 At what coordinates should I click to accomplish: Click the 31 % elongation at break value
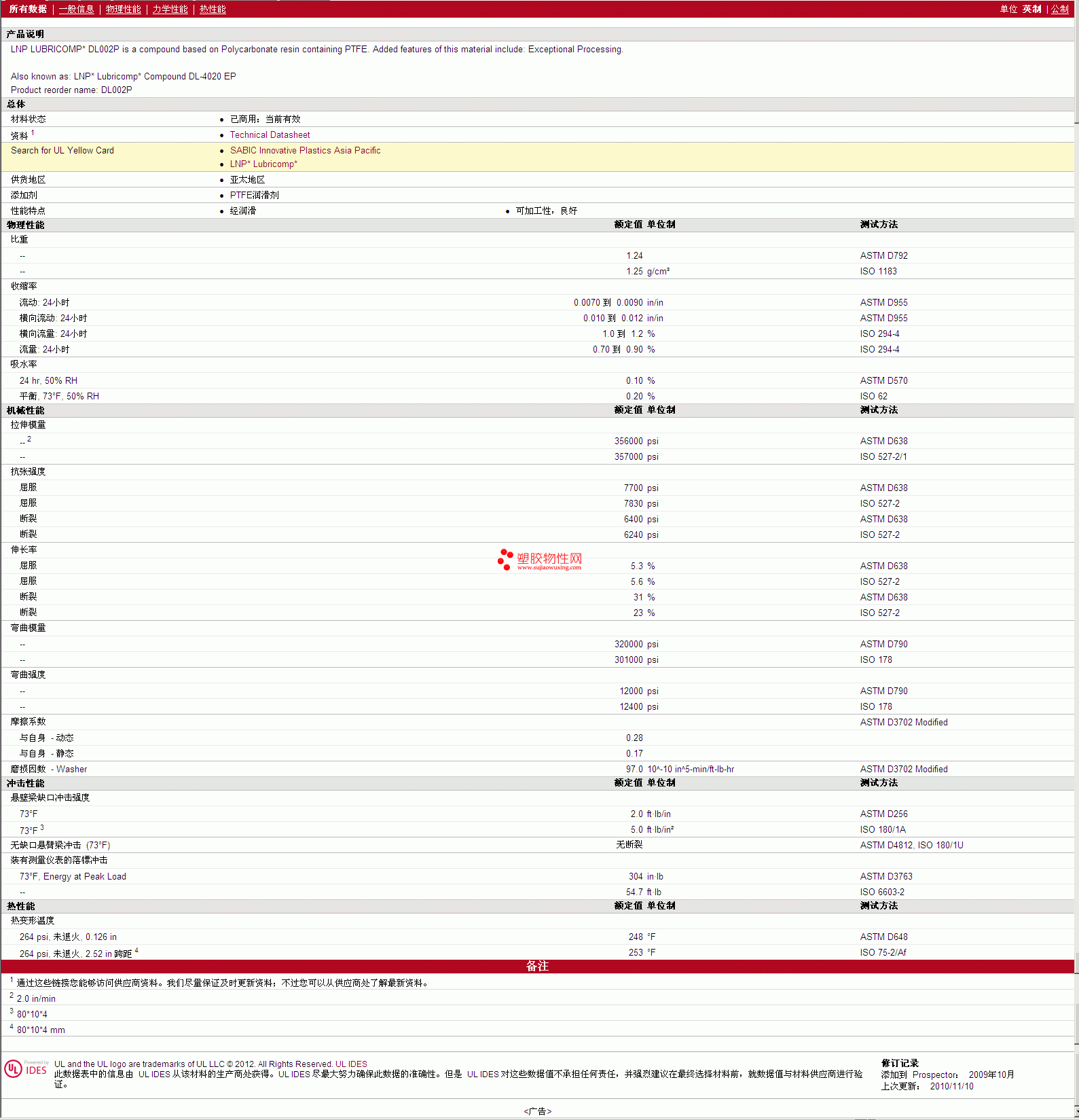[644, 598]
